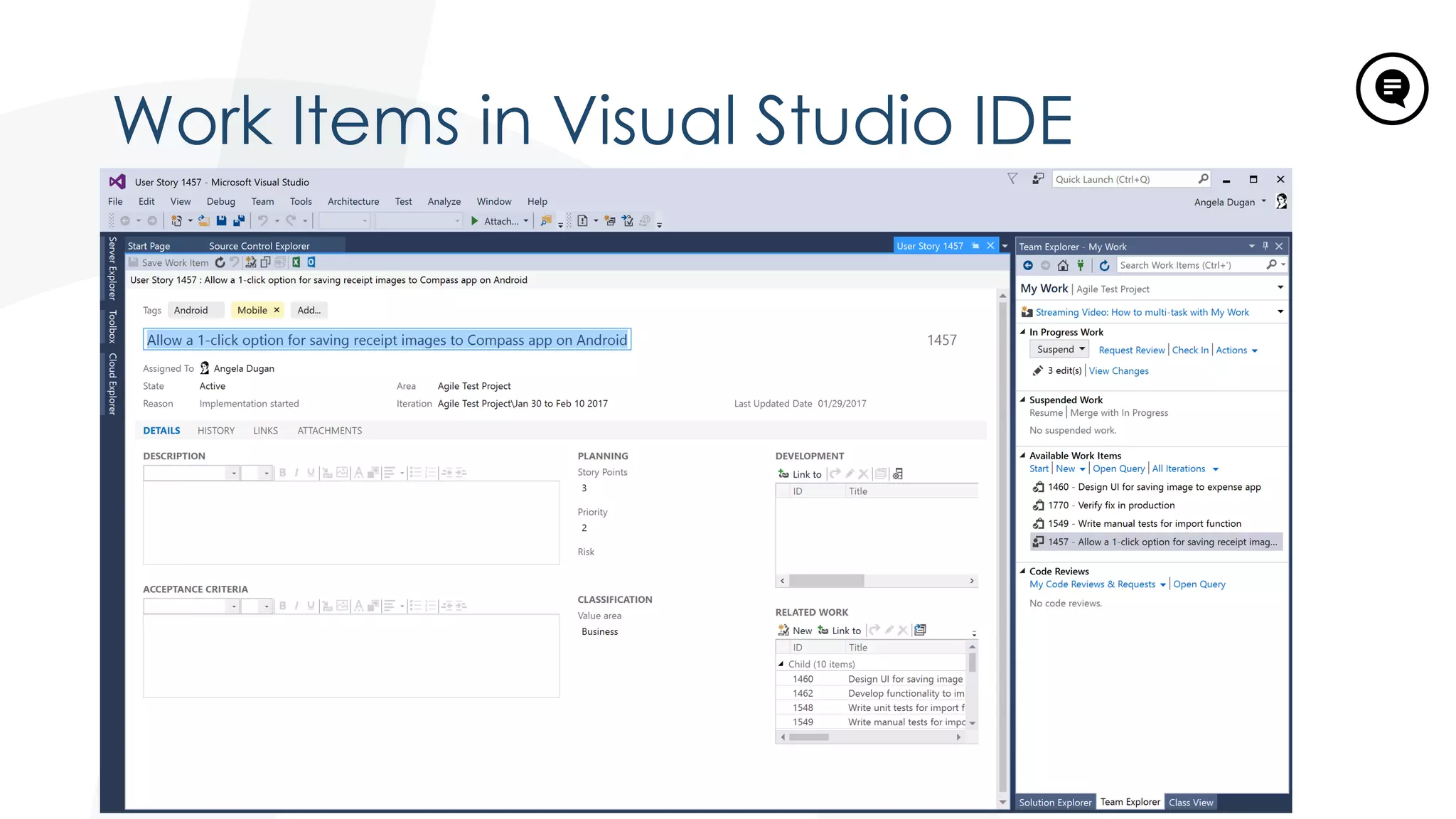Open Related Work list in query icon
This screenshot has height=819, width=1456.
(x=920, y=630)
